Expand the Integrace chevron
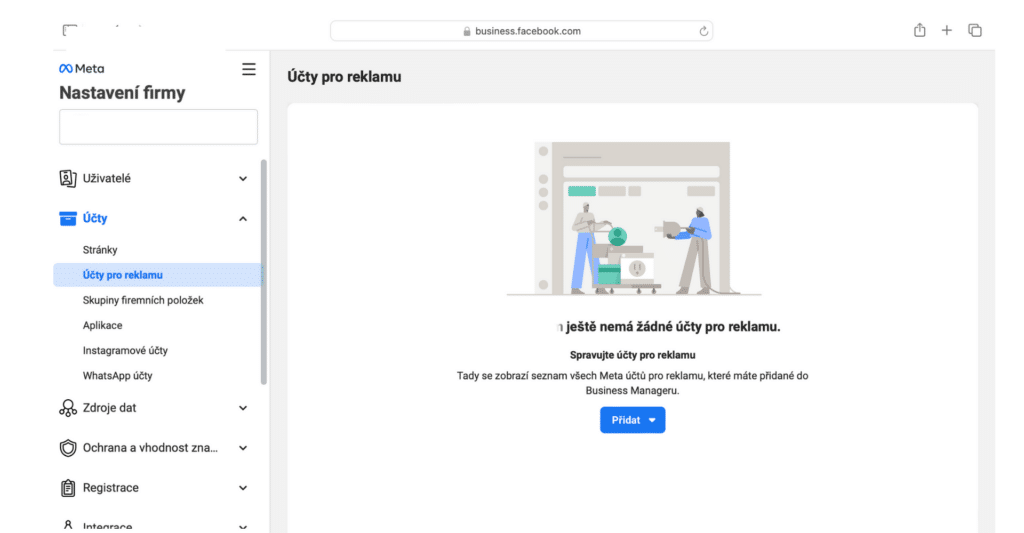 (243, 526)
